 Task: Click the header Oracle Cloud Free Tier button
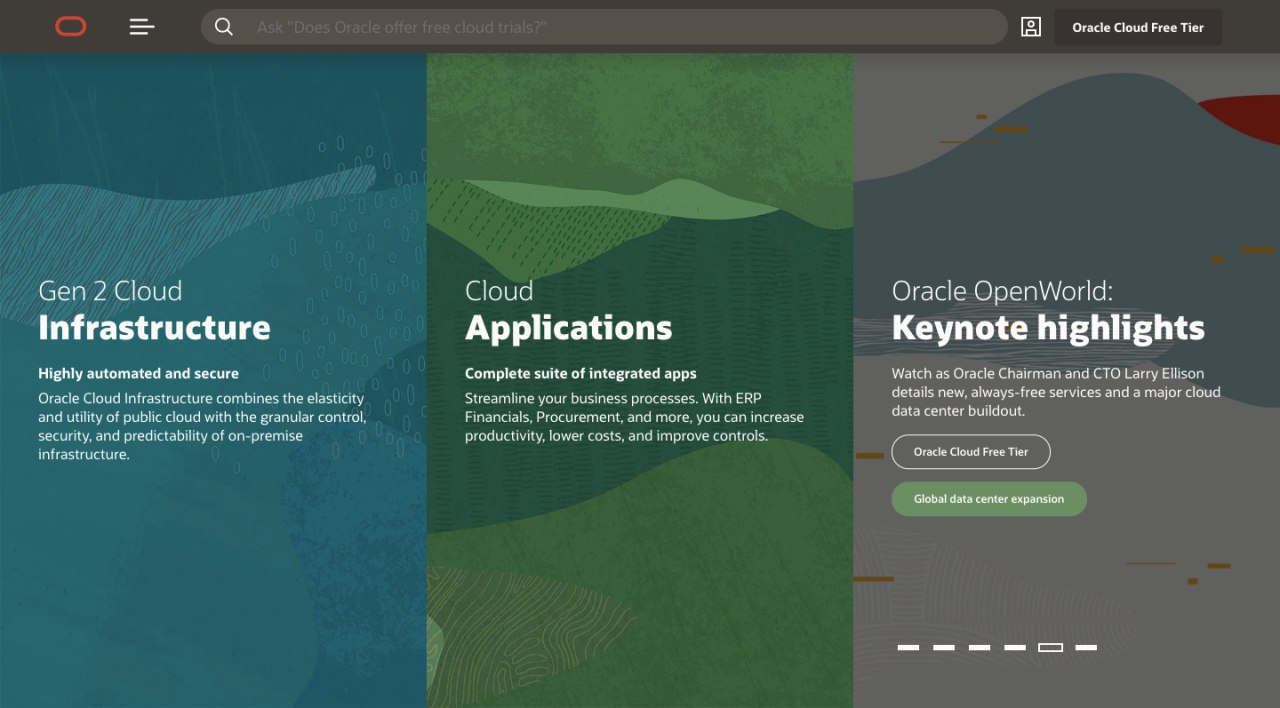1138,27
